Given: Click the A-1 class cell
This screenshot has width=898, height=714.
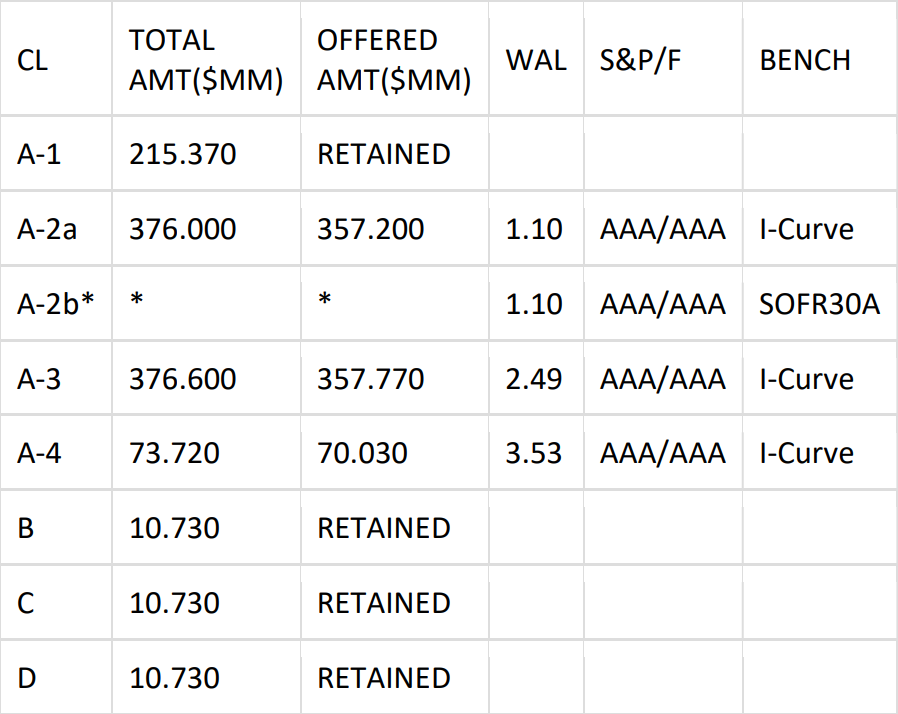Looking at the screenshot, I should click(40, 154).
